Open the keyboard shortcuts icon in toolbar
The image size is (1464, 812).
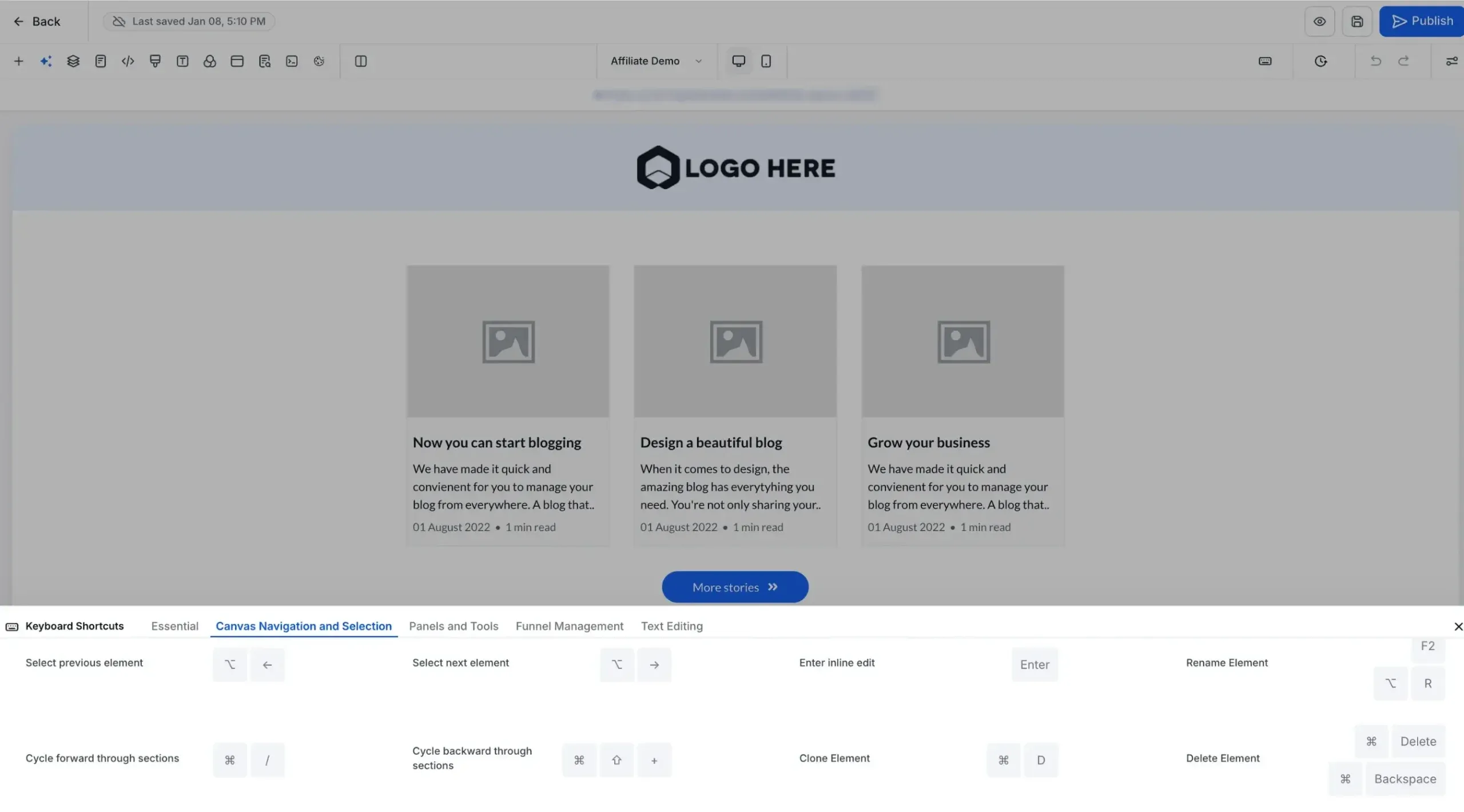(x=1265, y=61)
